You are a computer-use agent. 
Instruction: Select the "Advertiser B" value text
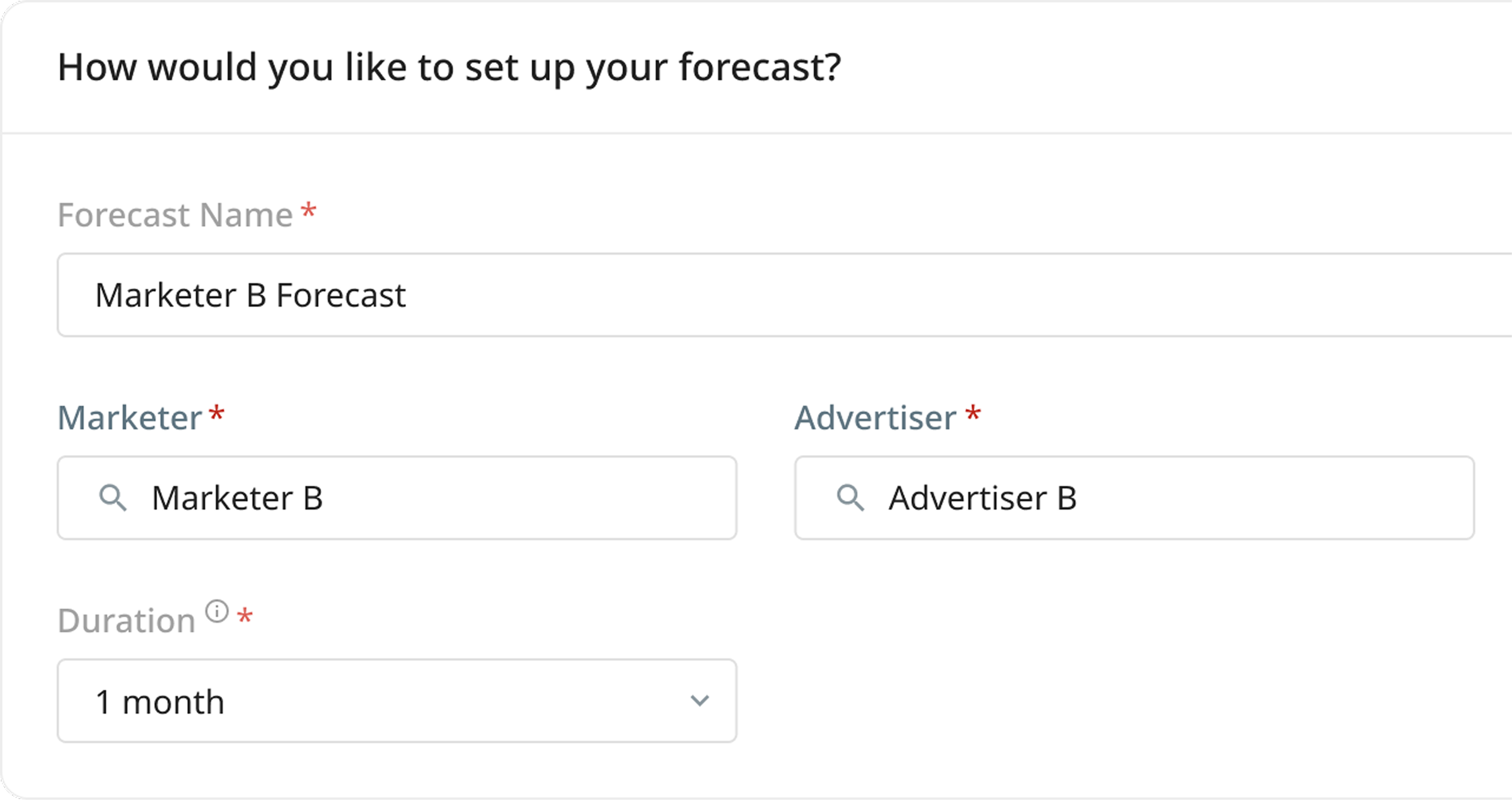(x=982, y=498)
